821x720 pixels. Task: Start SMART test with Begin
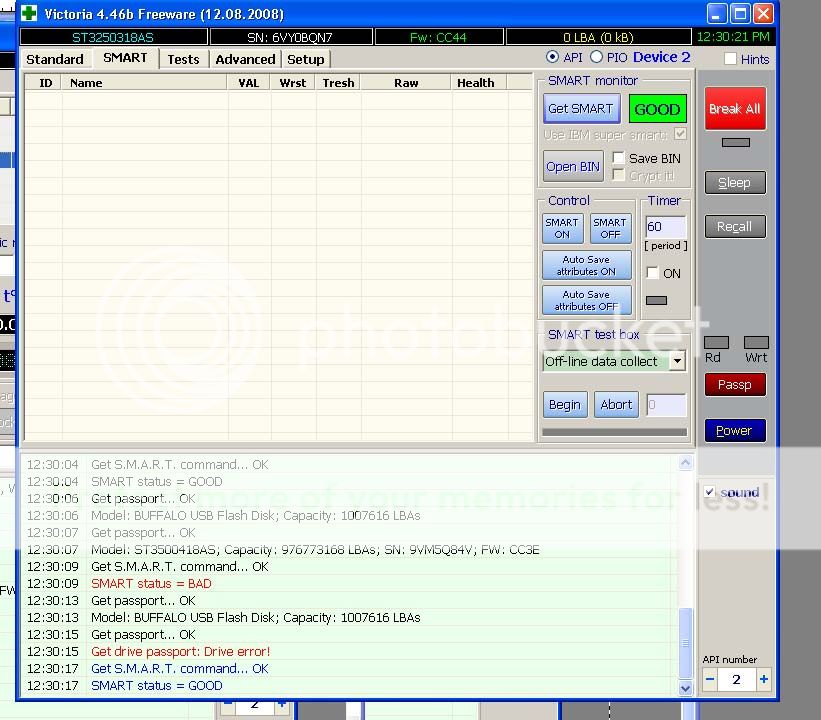click(565, 404)
